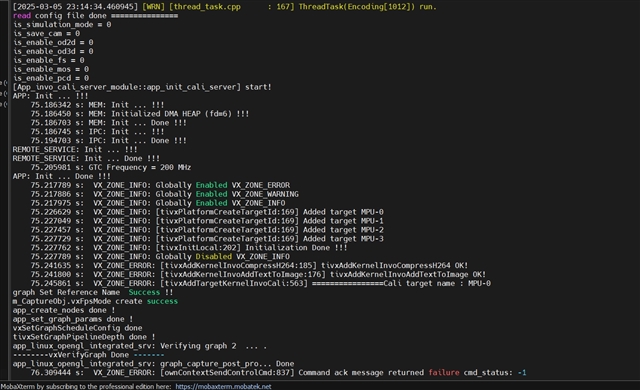Click 'app_set_graph_params done !' line
The width and height of the screenshot is (640, 390).
(x=73, y=319)
